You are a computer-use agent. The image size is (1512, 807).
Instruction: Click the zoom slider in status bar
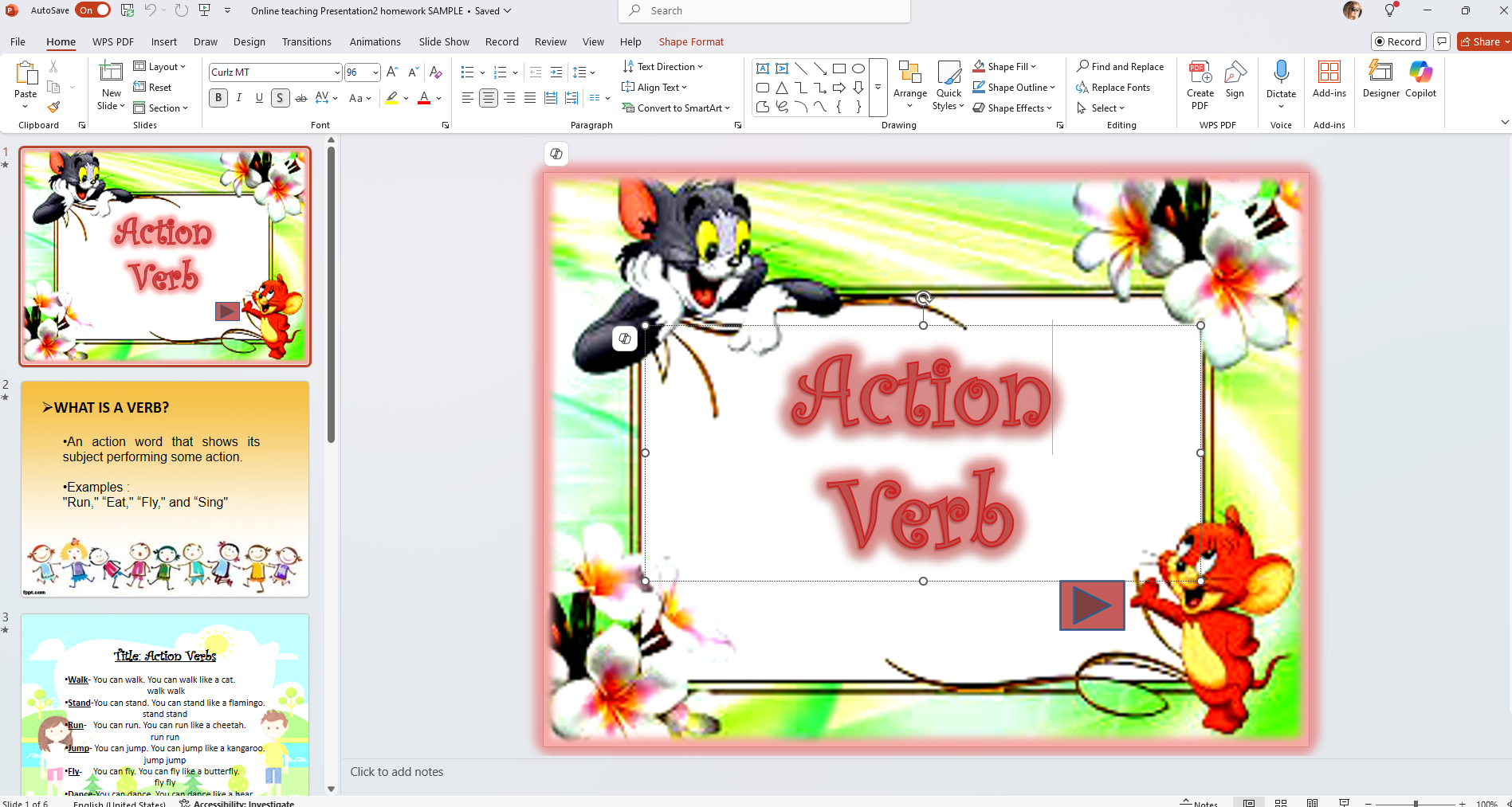click(1416, 803)
